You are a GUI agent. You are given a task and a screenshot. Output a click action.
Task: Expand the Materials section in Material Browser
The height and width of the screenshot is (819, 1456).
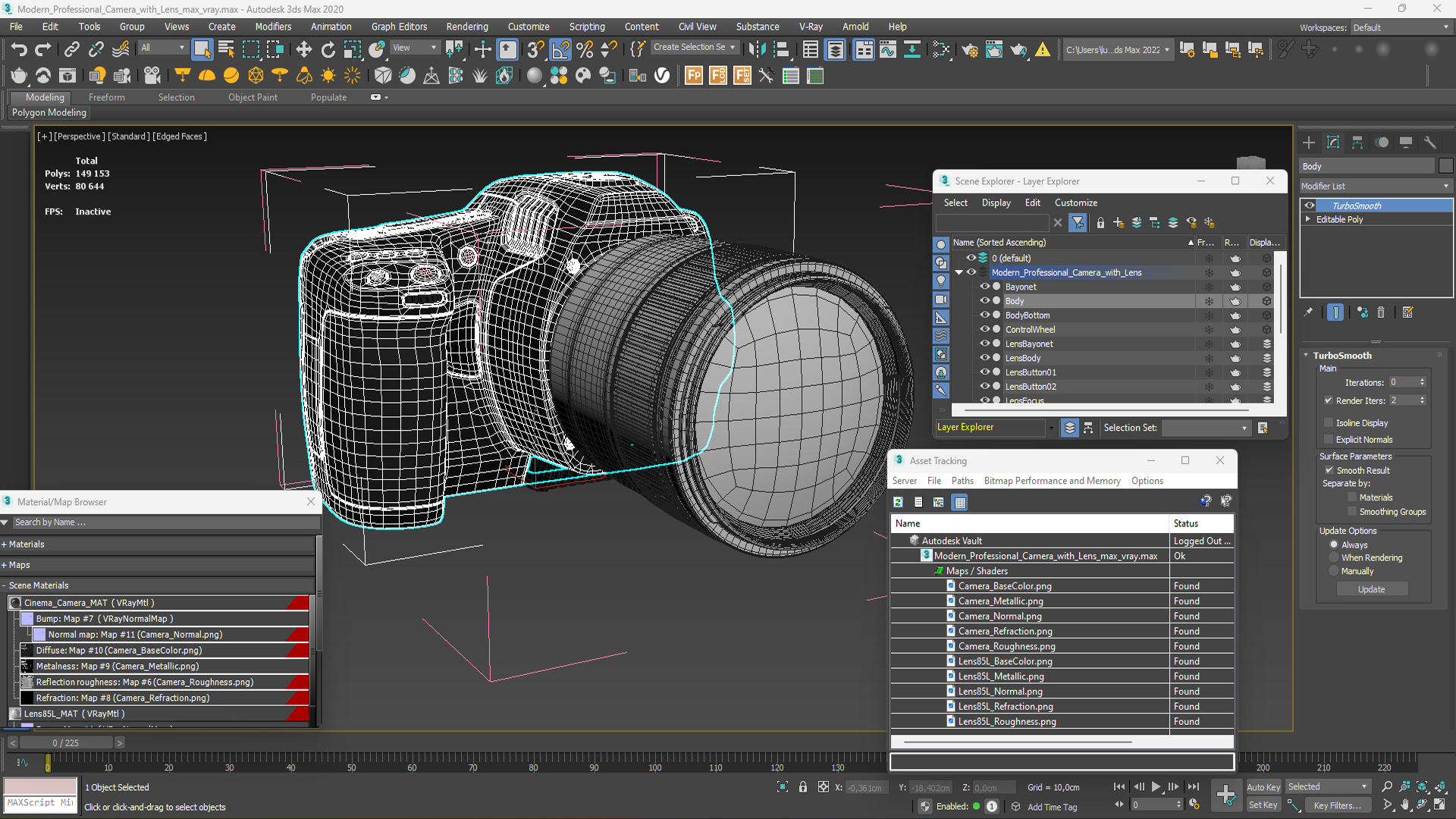coord(5,544)
